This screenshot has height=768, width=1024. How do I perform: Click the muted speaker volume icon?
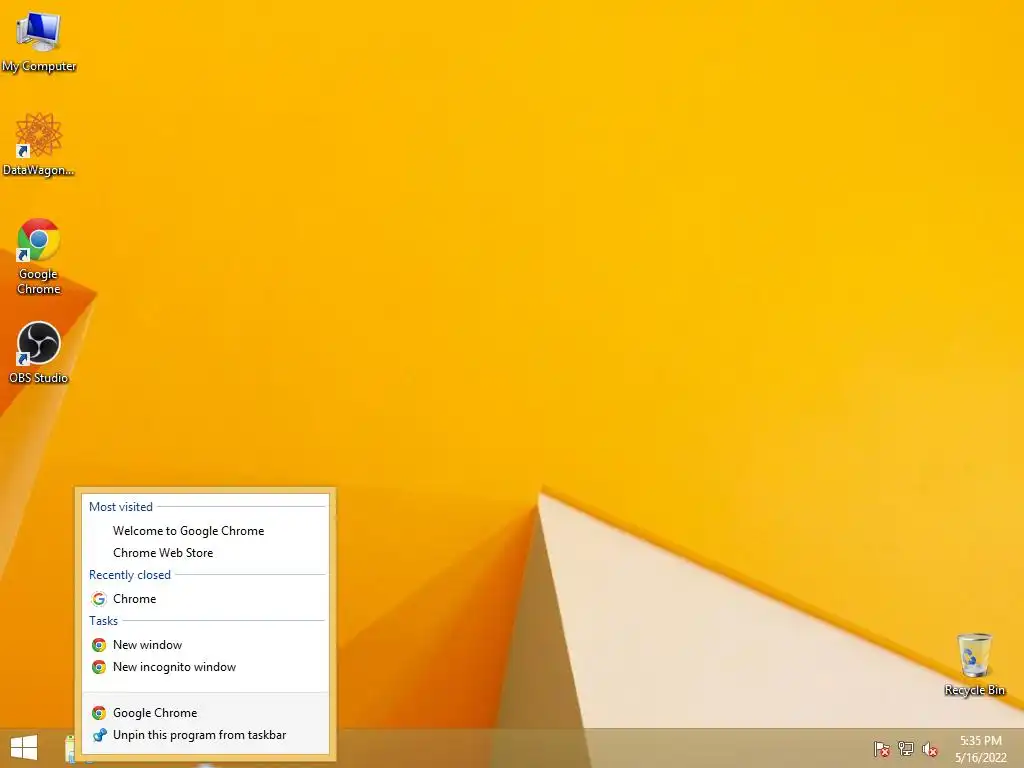click(929, 749)
